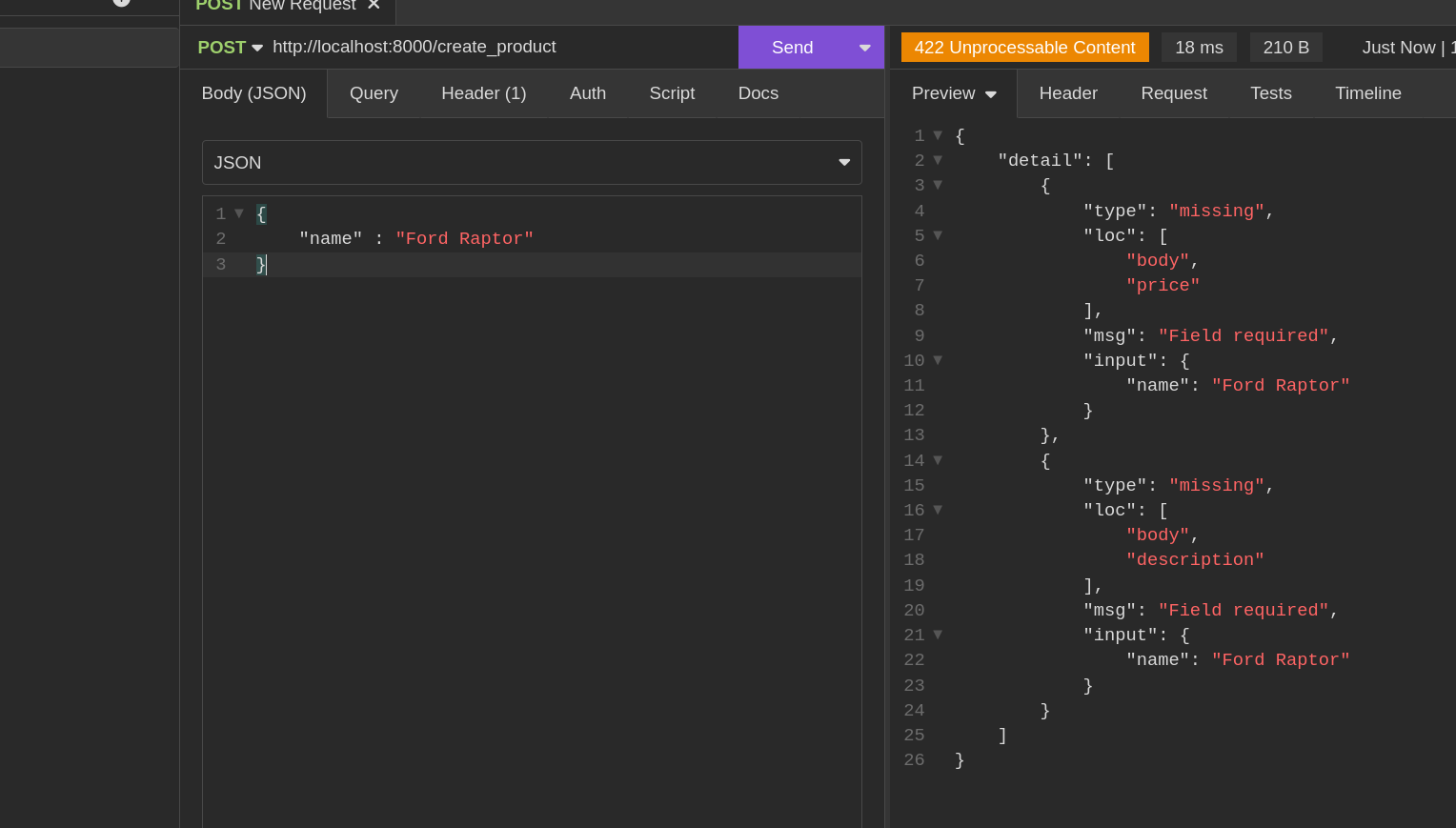Screen dimensions: 1456x828
Task: Switch to the Query tab
Action: [374, 93]
